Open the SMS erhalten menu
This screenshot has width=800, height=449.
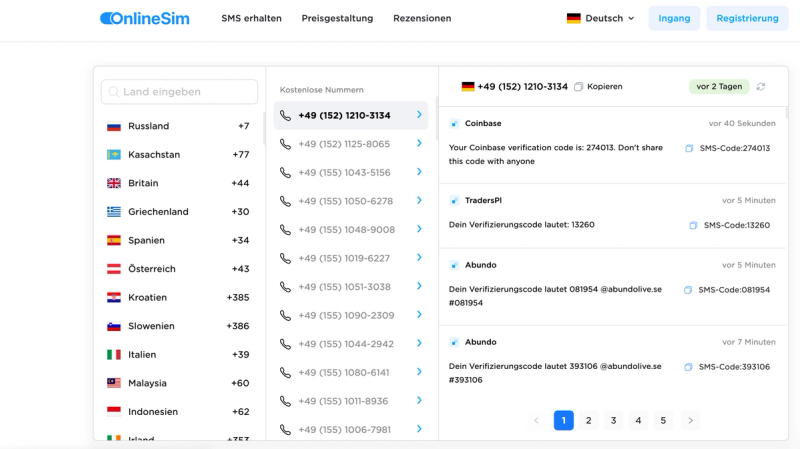tap(252, 18)
